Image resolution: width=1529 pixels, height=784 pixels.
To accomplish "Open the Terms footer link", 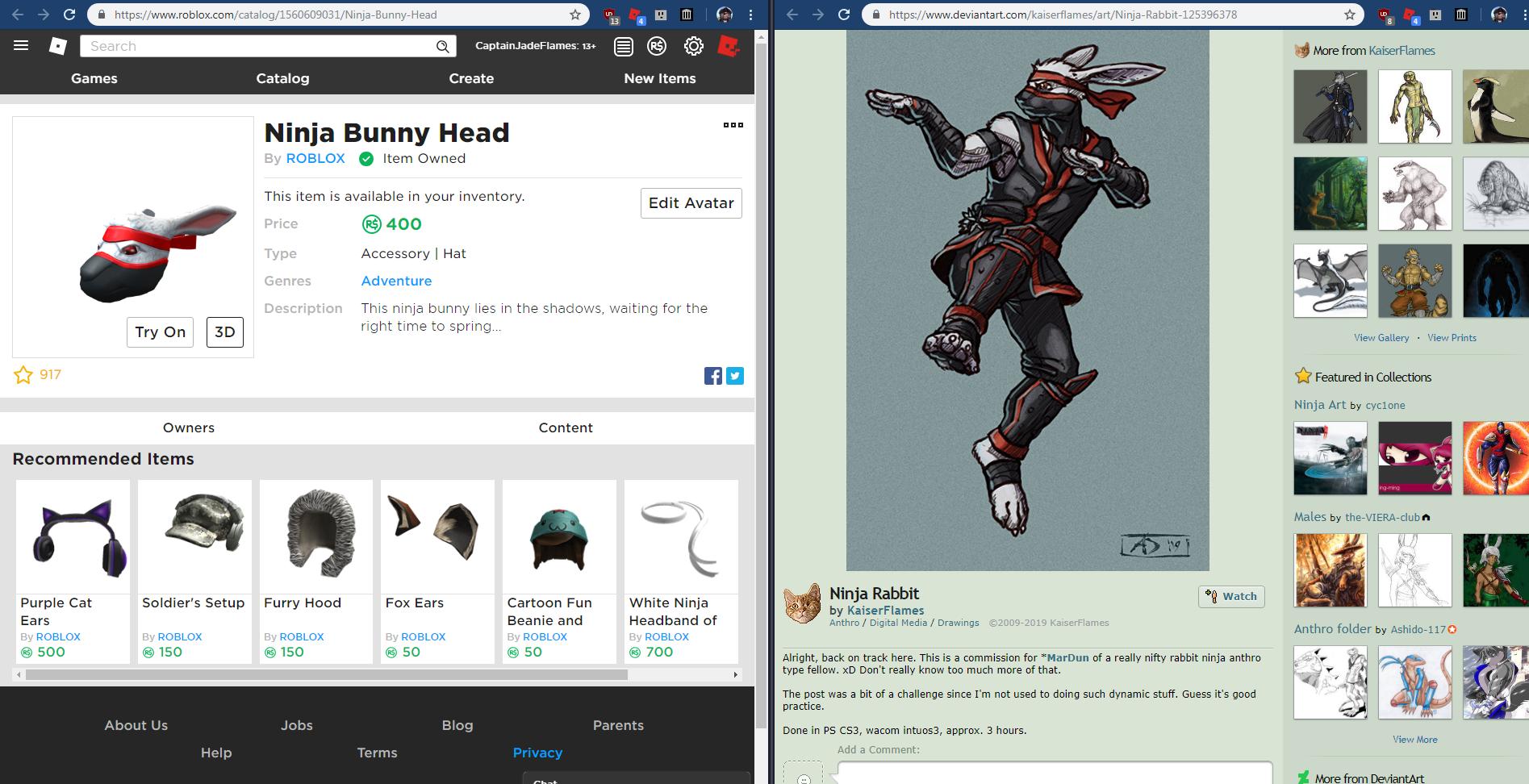I will [377, 753].
